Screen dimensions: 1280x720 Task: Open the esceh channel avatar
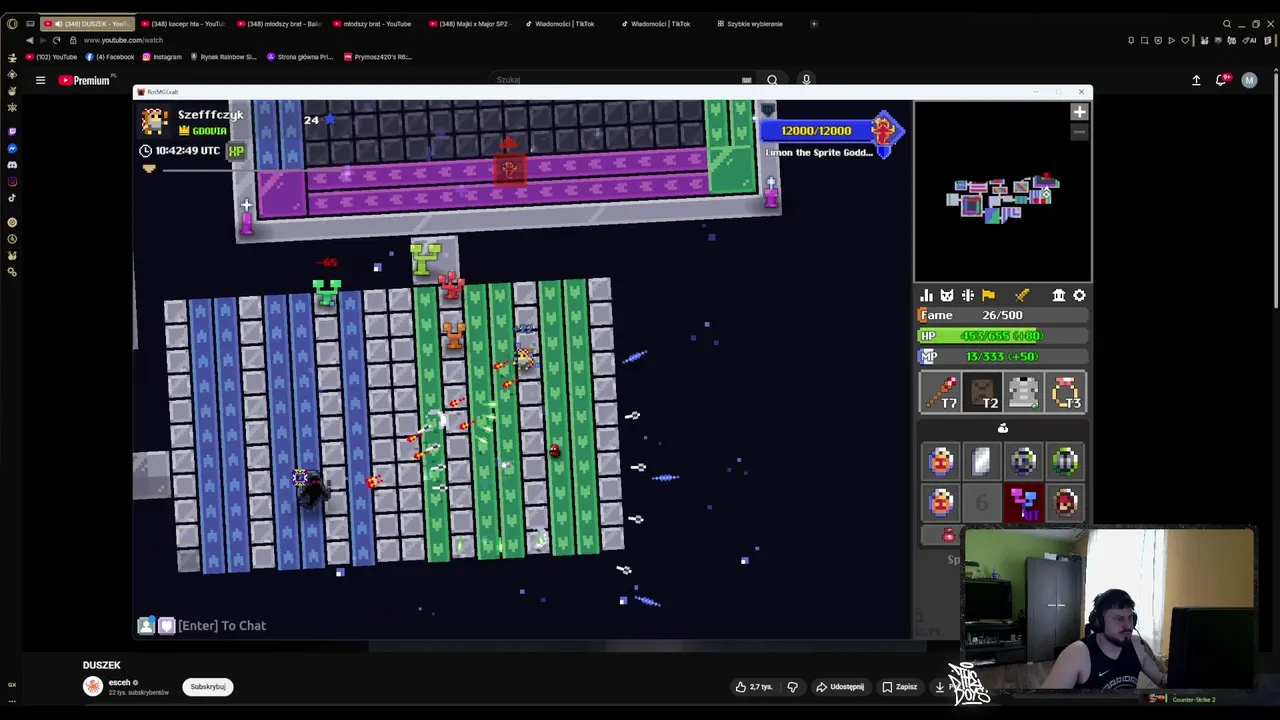93,686
